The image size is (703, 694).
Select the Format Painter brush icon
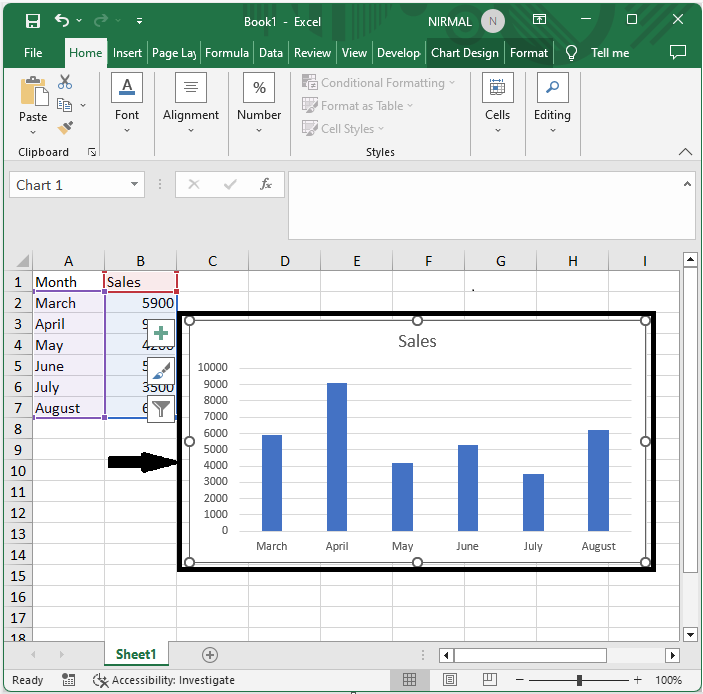click(65, 128)
